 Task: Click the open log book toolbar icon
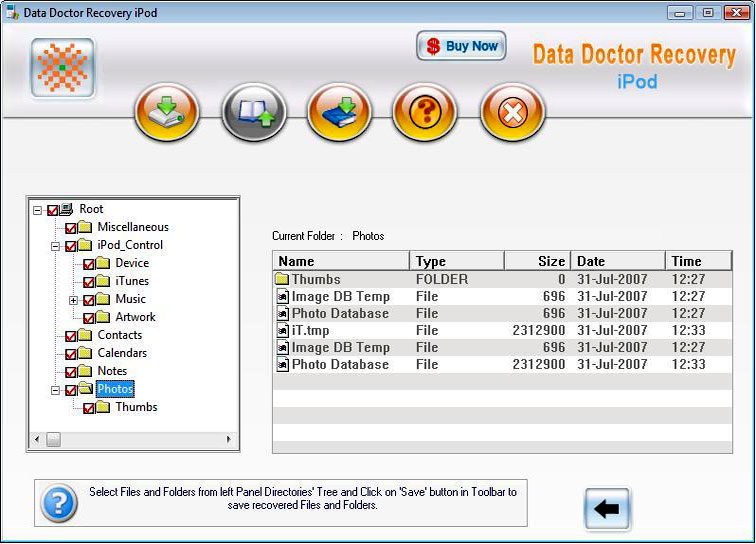click(254, 112)
